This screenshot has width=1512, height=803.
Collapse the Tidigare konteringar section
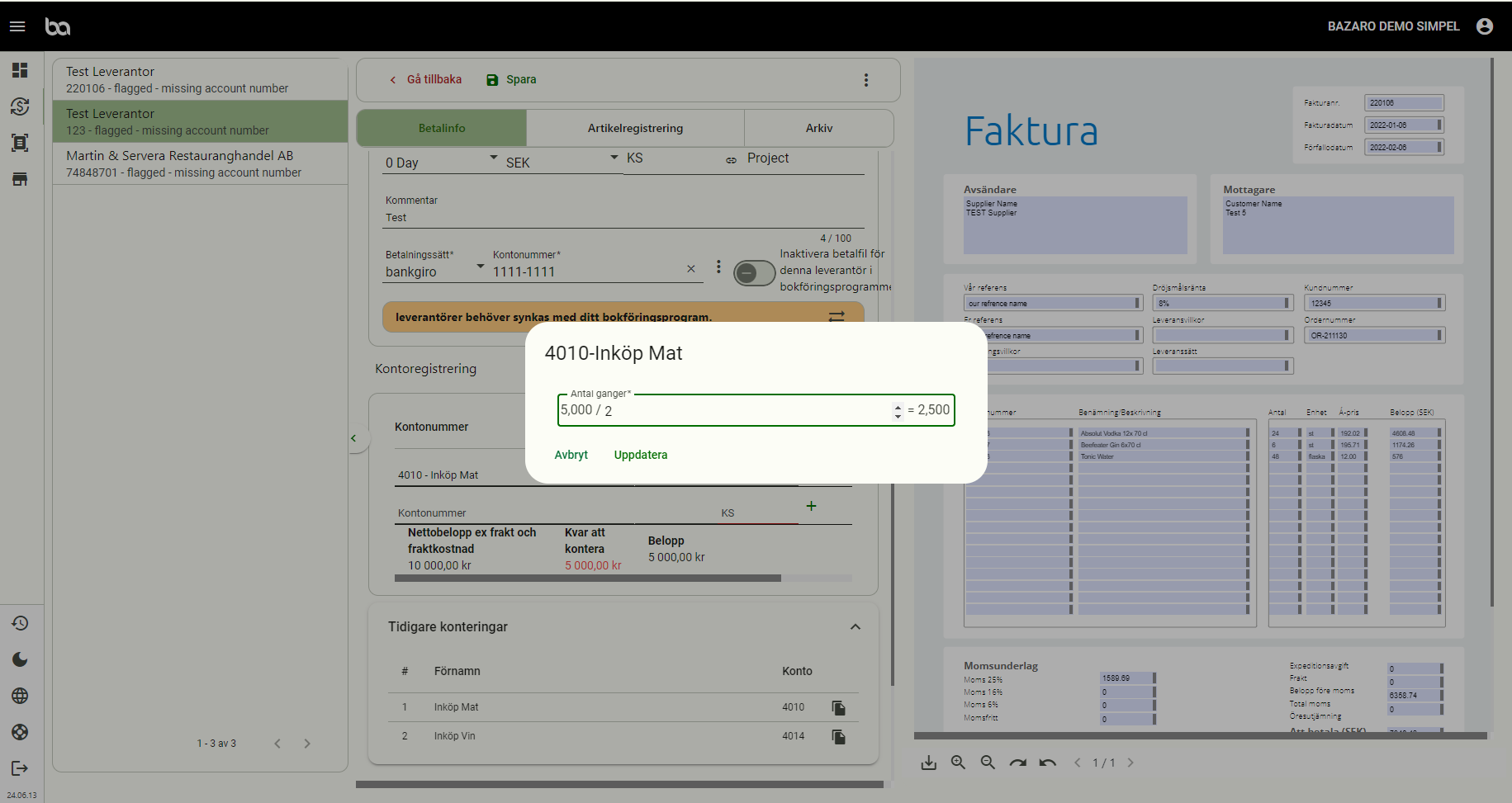(856, 627)
